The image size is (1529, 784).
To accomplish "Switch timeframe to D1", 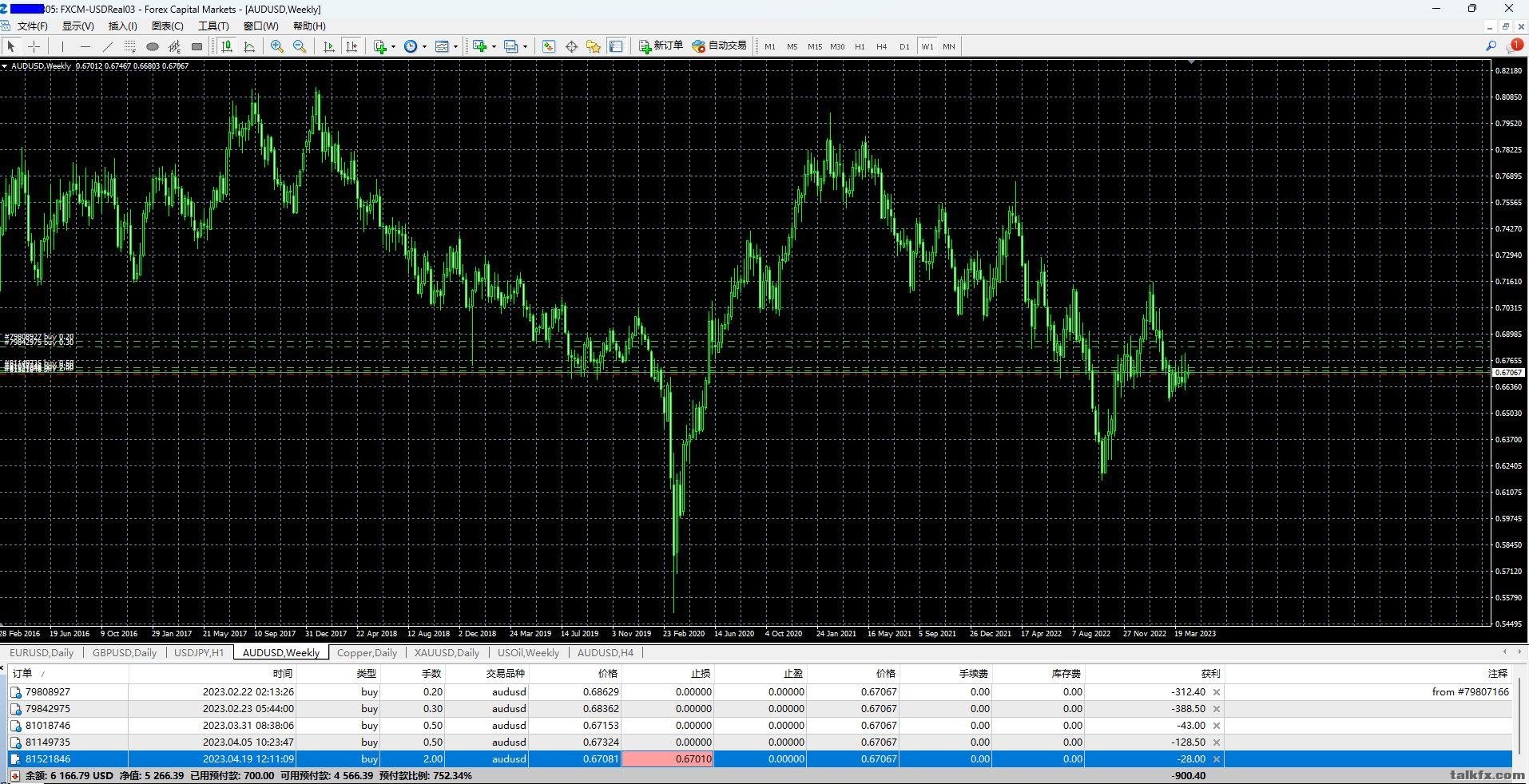I will [x=904, y=46].
